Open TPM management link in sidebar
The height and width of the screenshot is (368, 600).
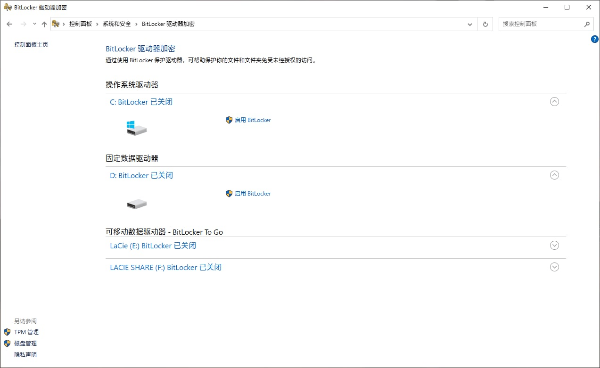pos(26,332)
